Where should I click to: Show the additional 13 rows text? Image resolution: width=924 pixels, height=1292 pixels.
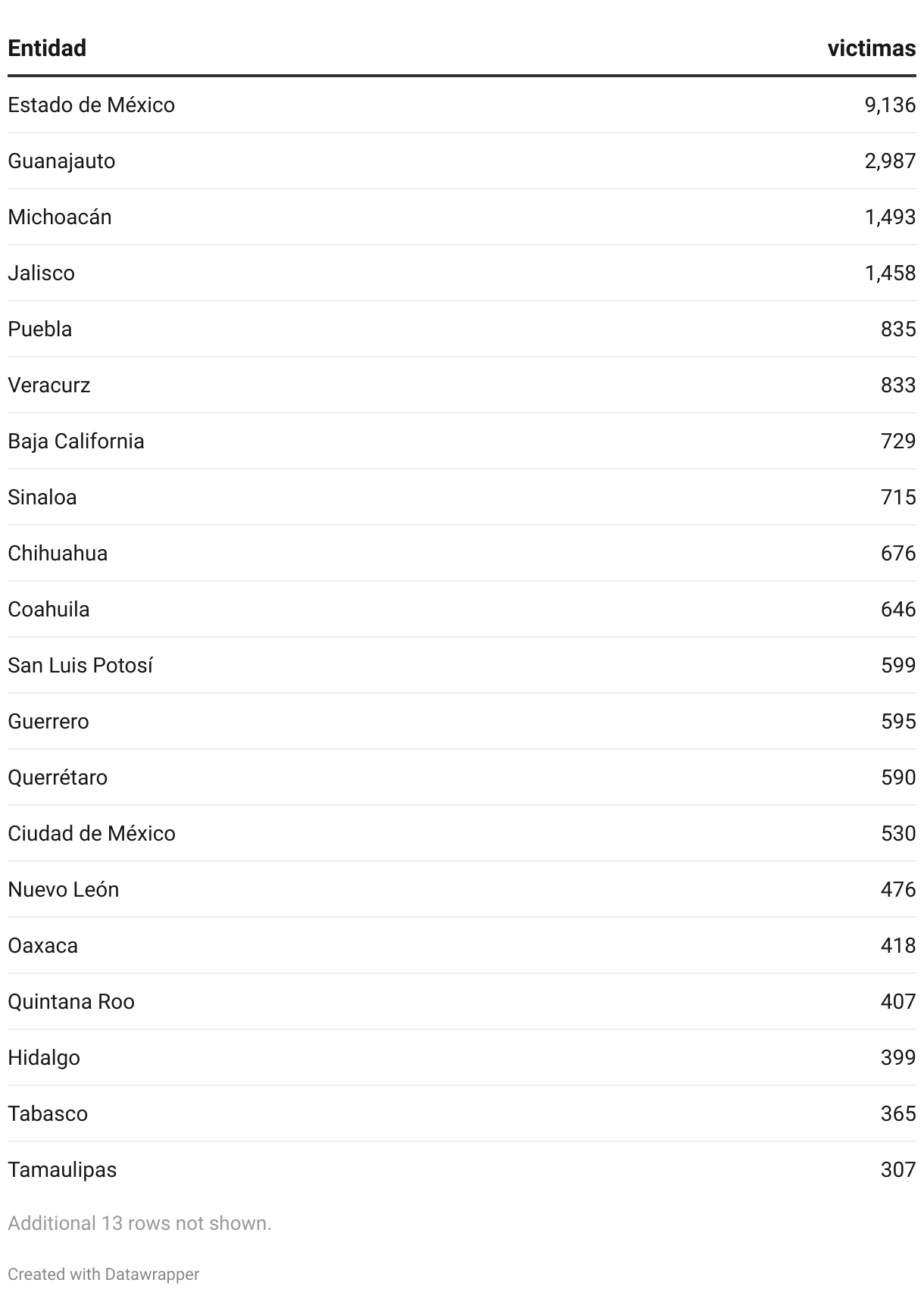(139, 1223)
